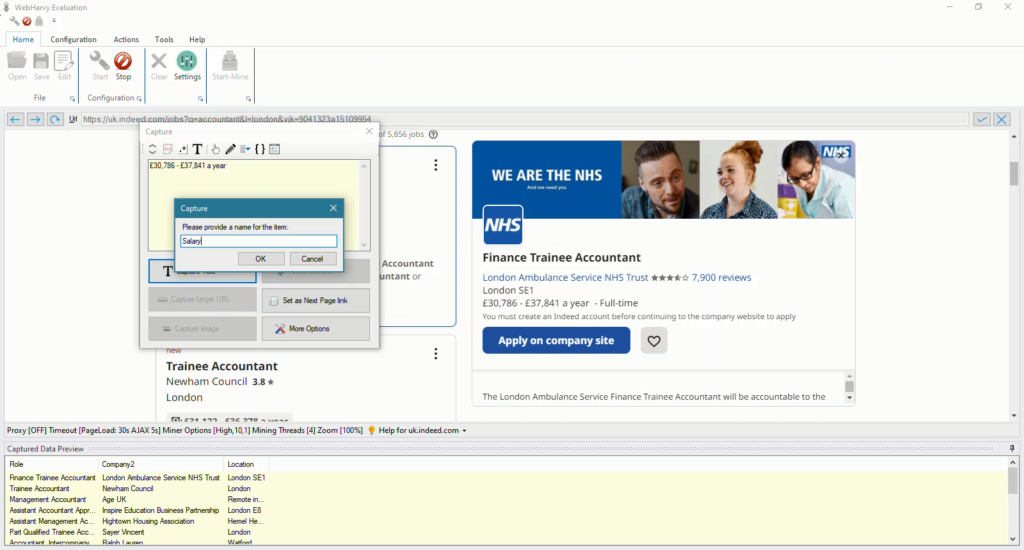Image resolution: width=1024 pixels, height=550 pixels.
Task: Click the Cancel button in name dialog
Action: point(313,259)
